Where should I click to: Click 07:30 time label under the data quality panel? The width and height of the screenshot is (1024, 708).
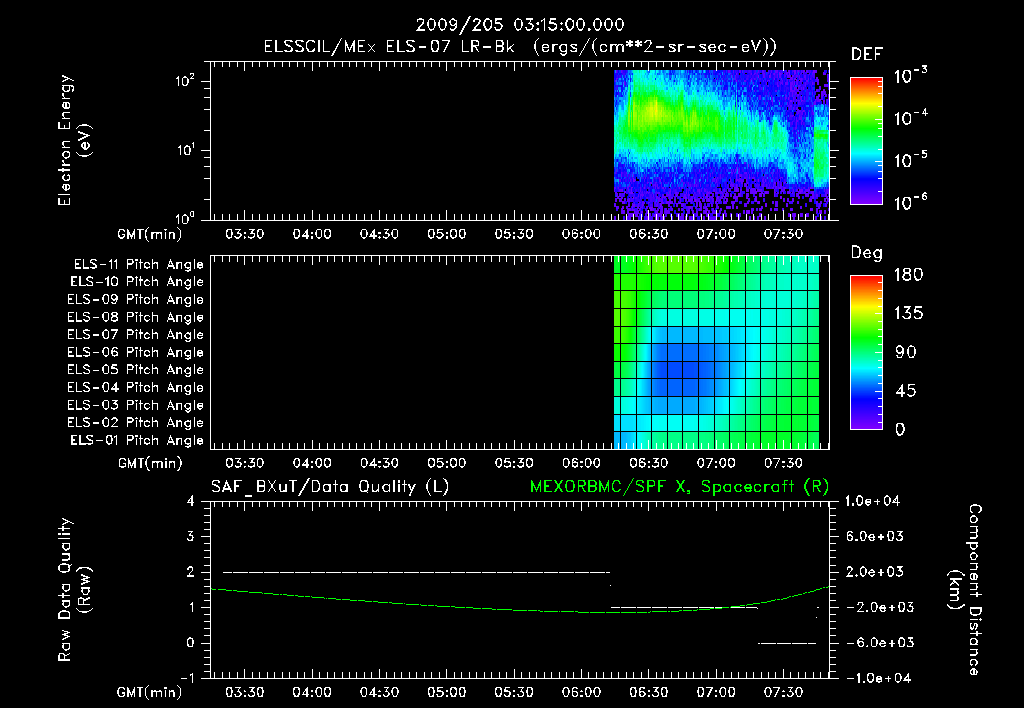coord(783,692)
